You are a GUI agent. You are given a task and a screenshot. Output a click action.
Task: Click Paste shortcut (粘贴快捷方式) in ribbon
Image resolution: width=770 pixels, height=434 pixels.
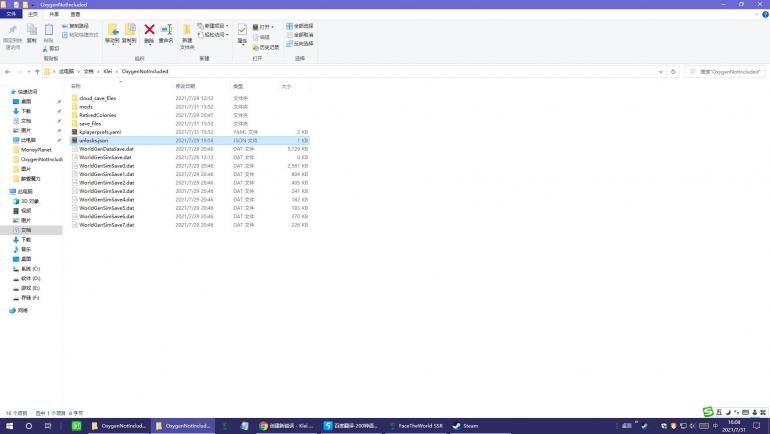click(x=80, y=35)
